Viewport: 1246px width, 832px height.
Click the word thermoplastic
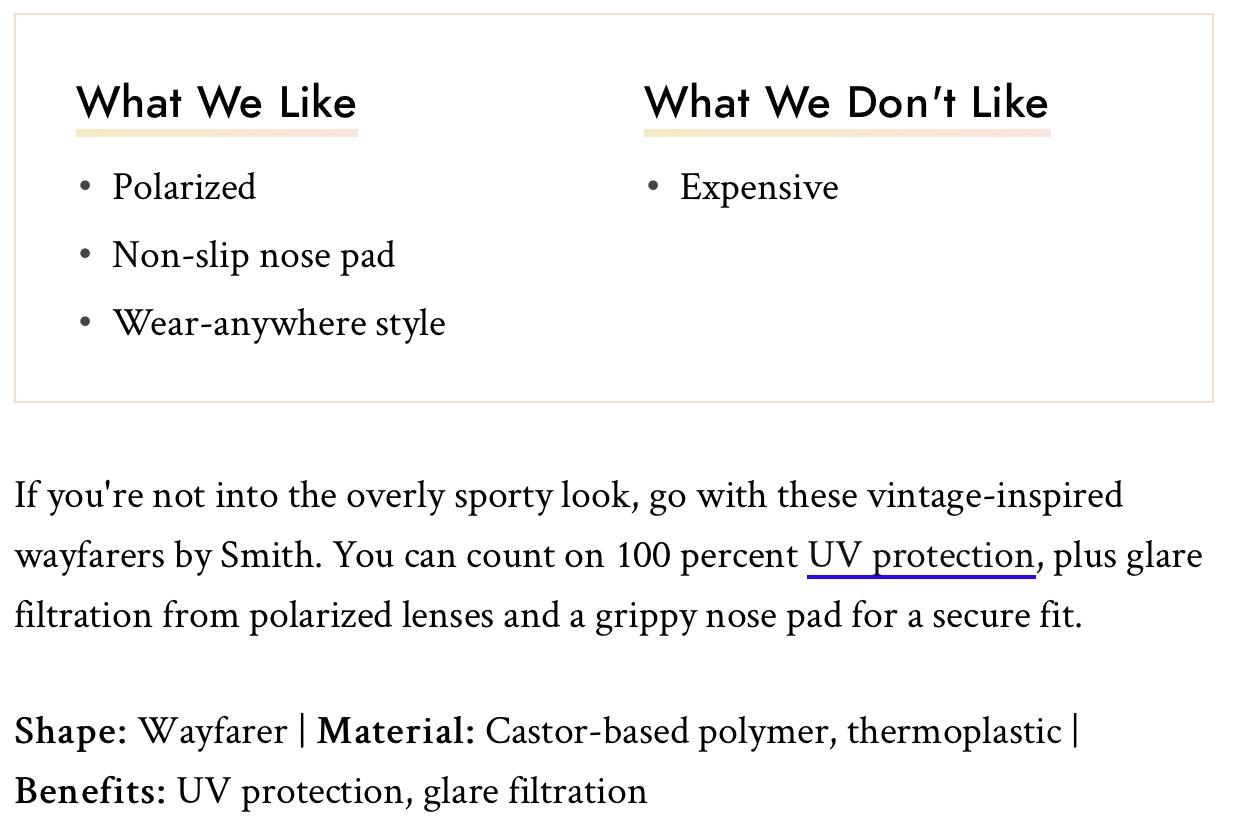pos(954,732)
